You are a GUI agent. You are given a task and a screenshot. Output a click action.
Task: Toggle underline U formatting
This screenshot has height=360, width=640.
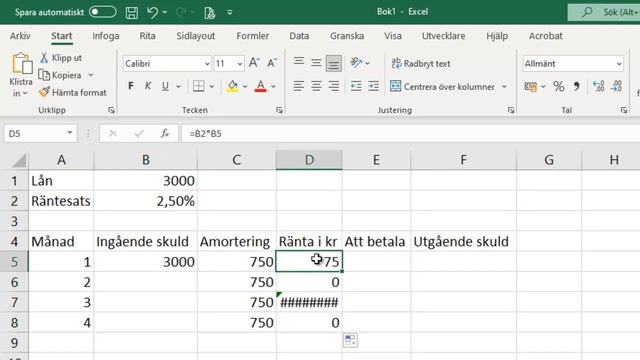(165, 86)
